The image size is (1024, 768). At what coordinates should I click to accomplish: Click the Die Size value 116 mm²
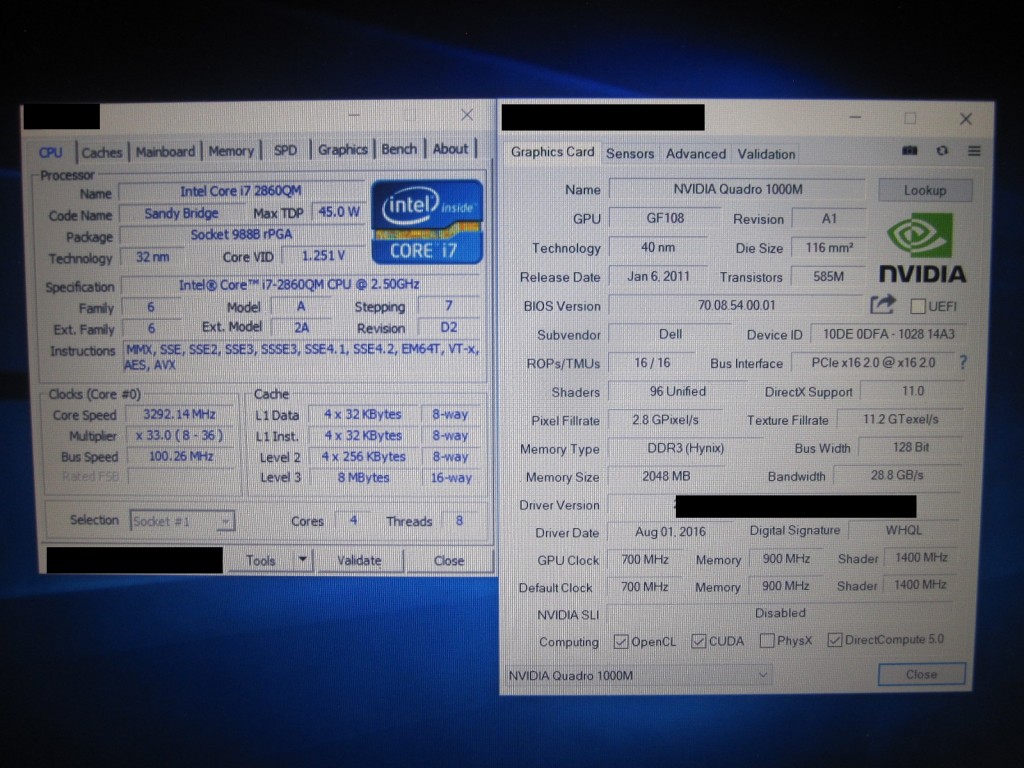tap(829, 248)
